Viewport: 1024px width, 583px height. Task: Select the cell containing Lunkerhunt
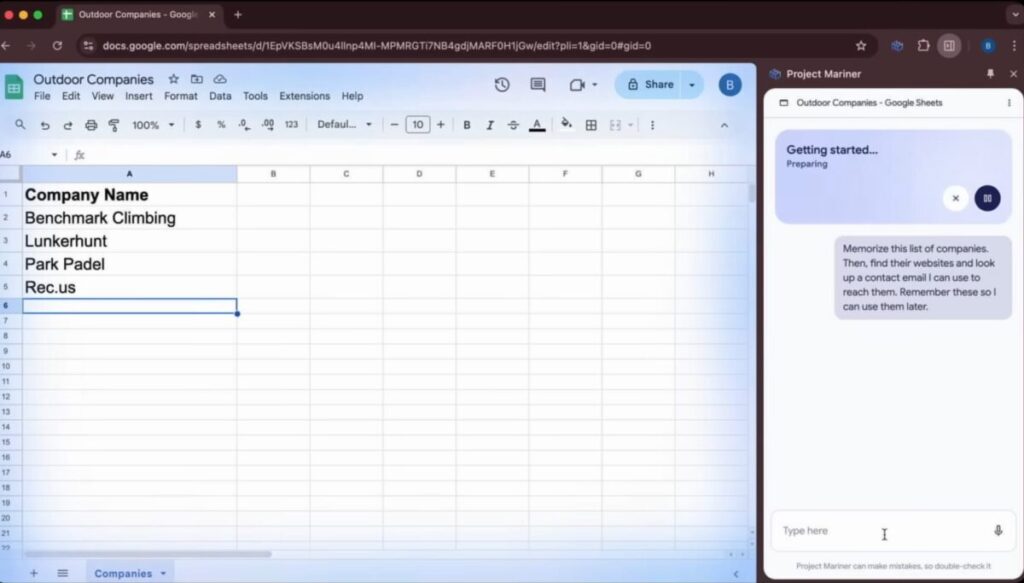click(x=130, y=241)
